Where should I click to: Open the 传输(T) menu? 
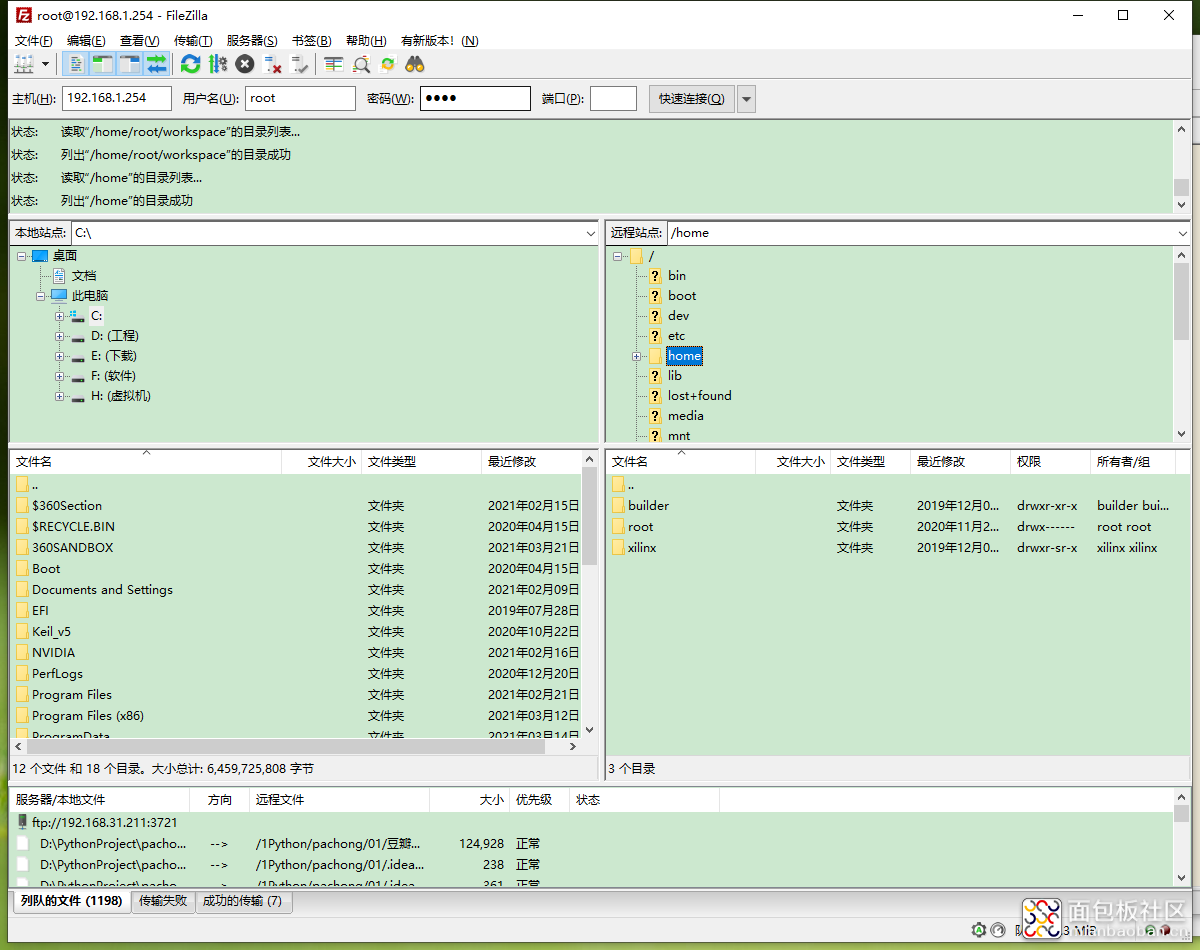click(x=193, y=41)
